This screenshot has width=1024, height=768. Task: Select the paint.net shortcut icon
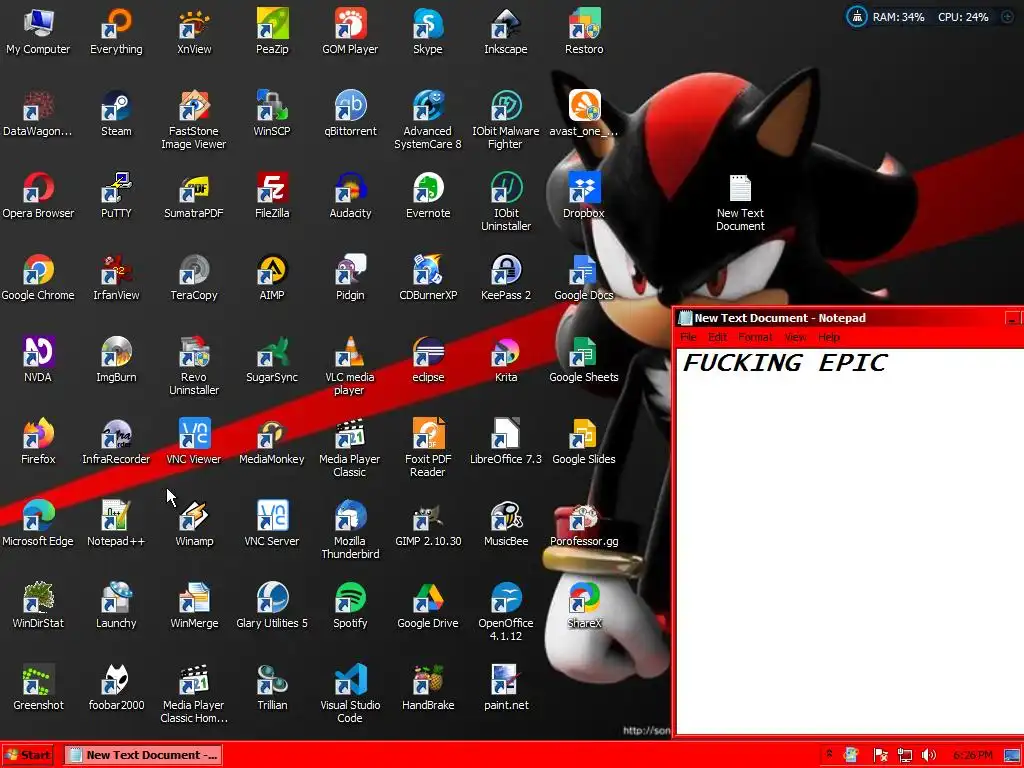[505, 688]
